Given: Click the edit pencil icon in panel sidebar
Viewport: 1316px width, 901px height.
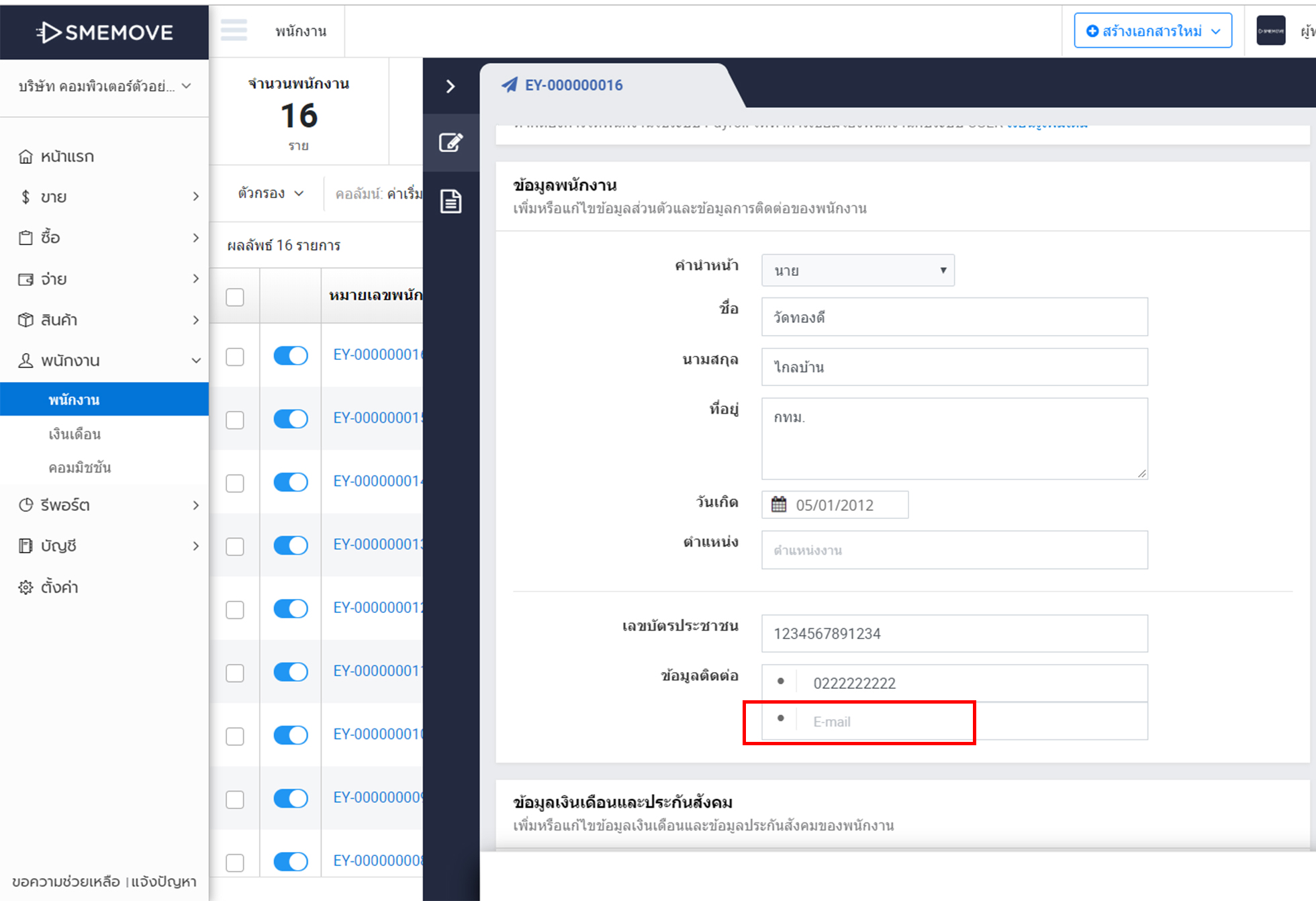Looking at the screenshot, I should (x=451, y=142).
